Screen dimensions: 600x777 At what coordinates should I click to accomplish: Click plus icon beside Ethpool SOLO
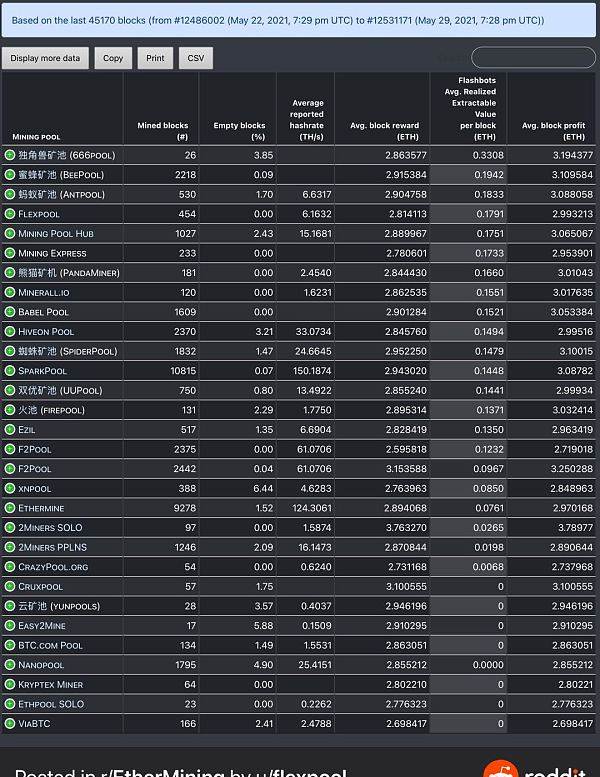click(10, 704)
